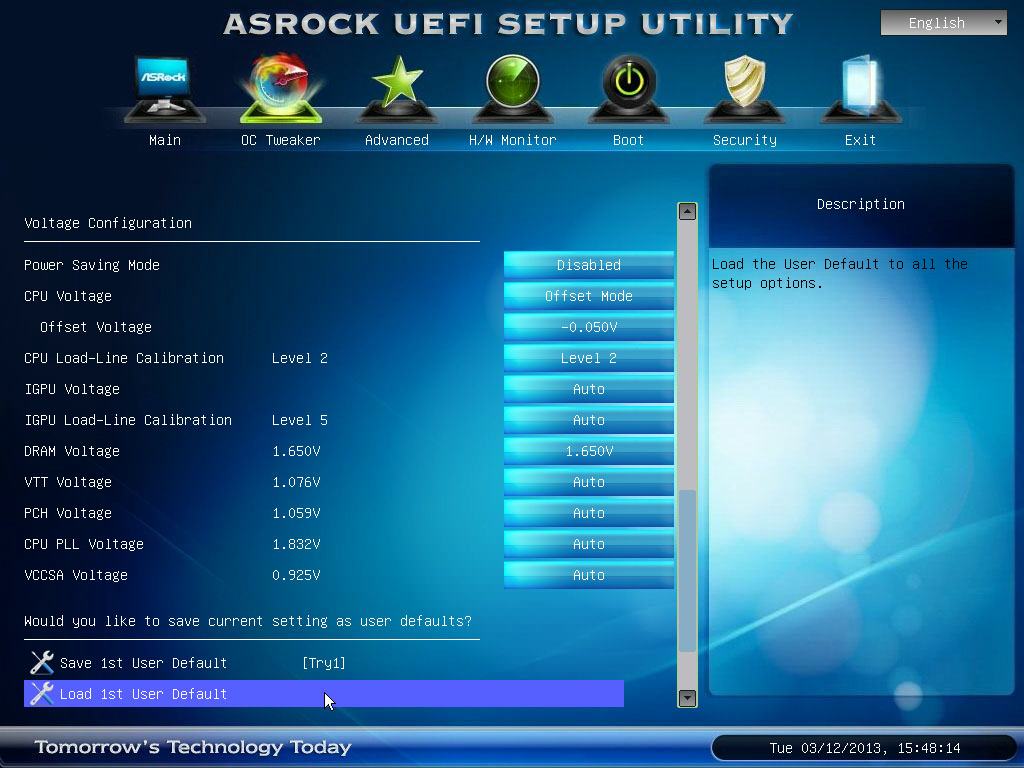Viewport: 1024px width, 768px height.
Task: Open VCCSA Voltage Auto setting
Action: 588,575
